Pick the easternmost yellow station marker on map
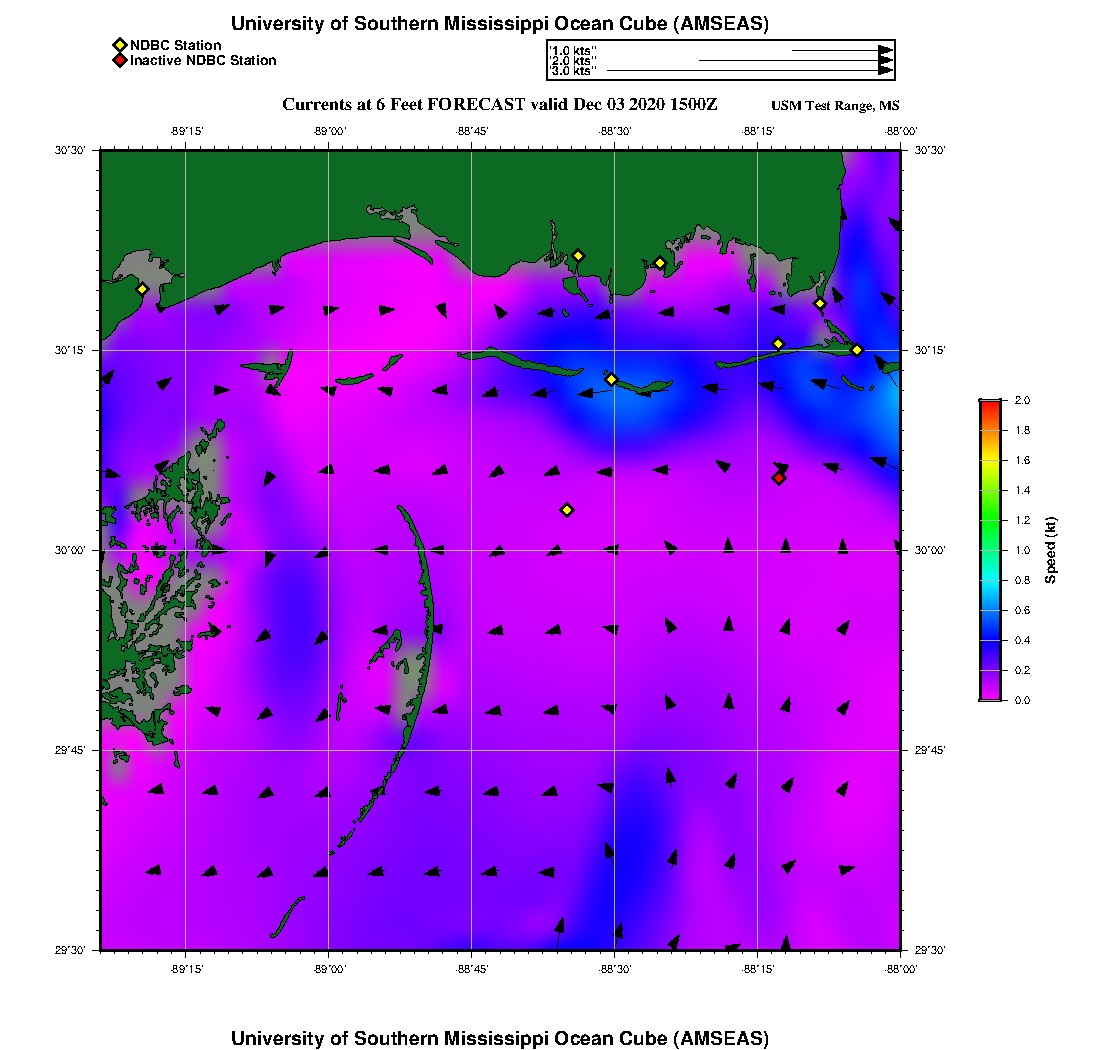 857,350
